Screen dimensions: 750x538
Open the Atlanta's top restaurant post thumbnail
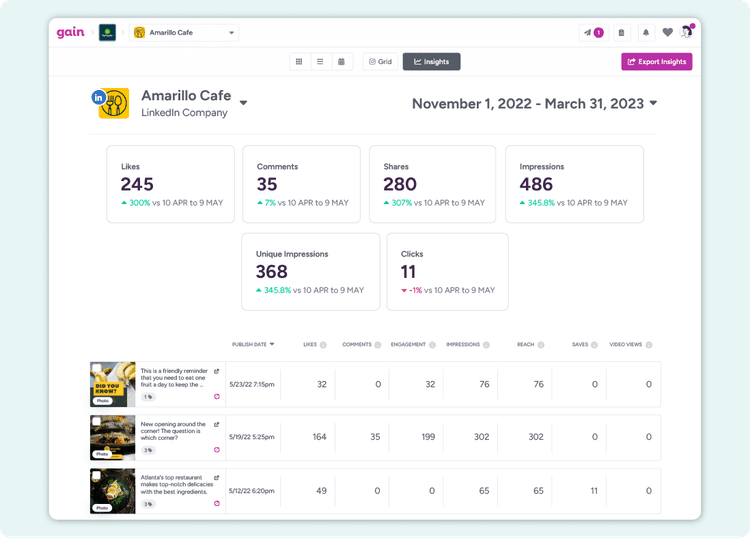(113, 491)
